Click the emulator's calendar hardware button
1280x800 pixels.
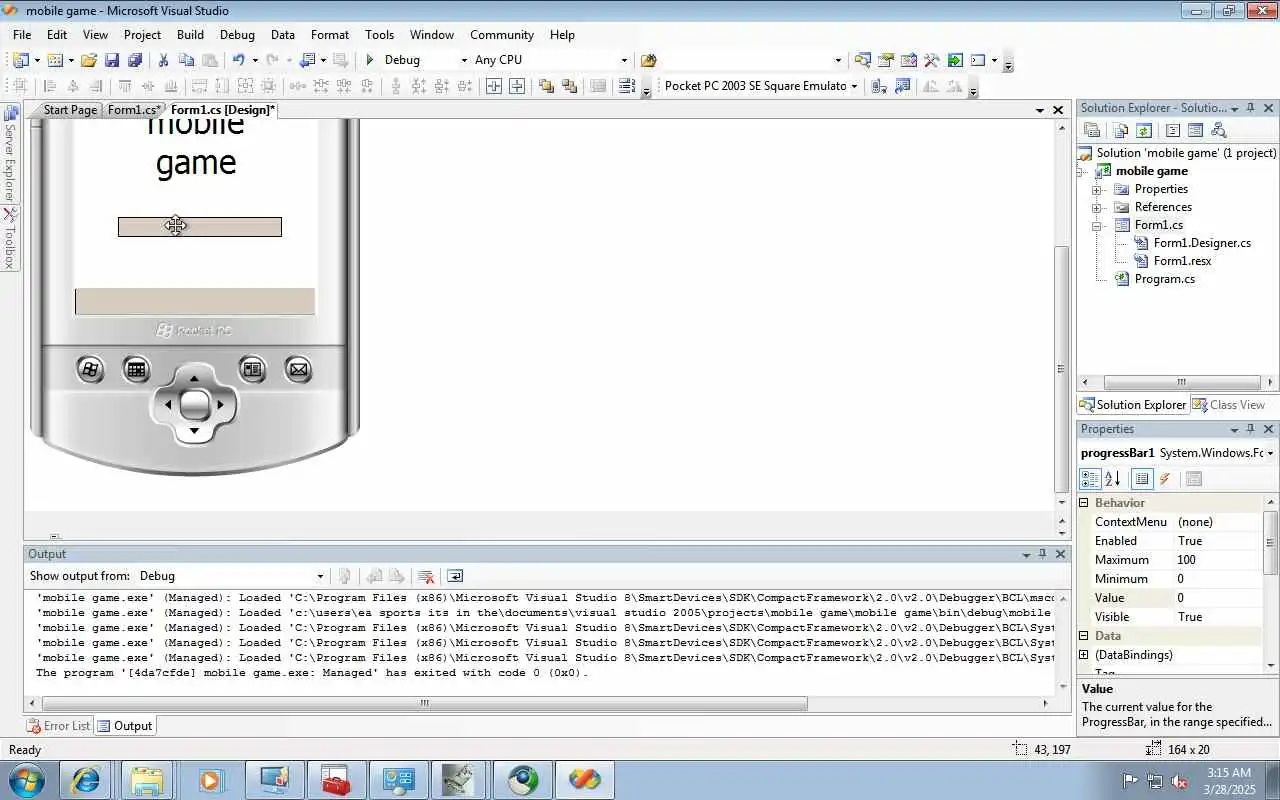coord(137,370)
